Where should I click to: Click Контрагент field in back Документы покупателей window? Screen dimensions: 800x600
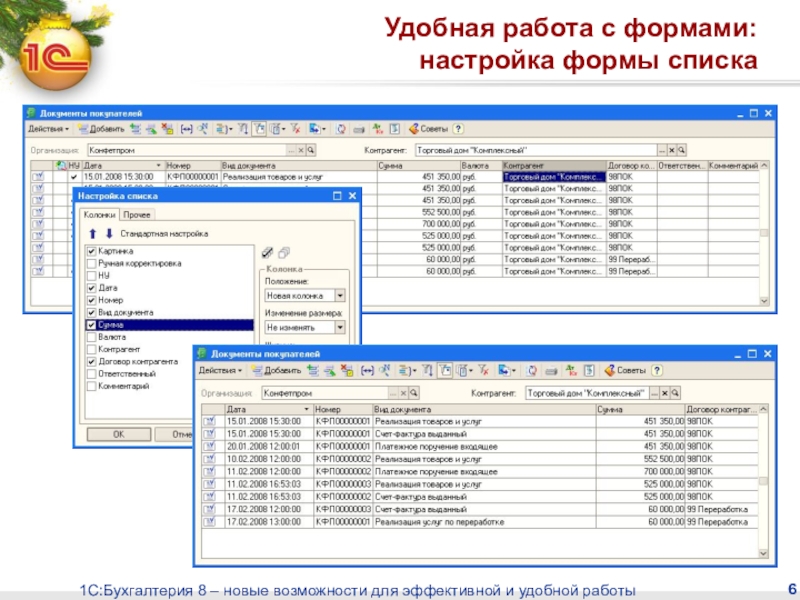pyautogui.click(x=536, y=150)
